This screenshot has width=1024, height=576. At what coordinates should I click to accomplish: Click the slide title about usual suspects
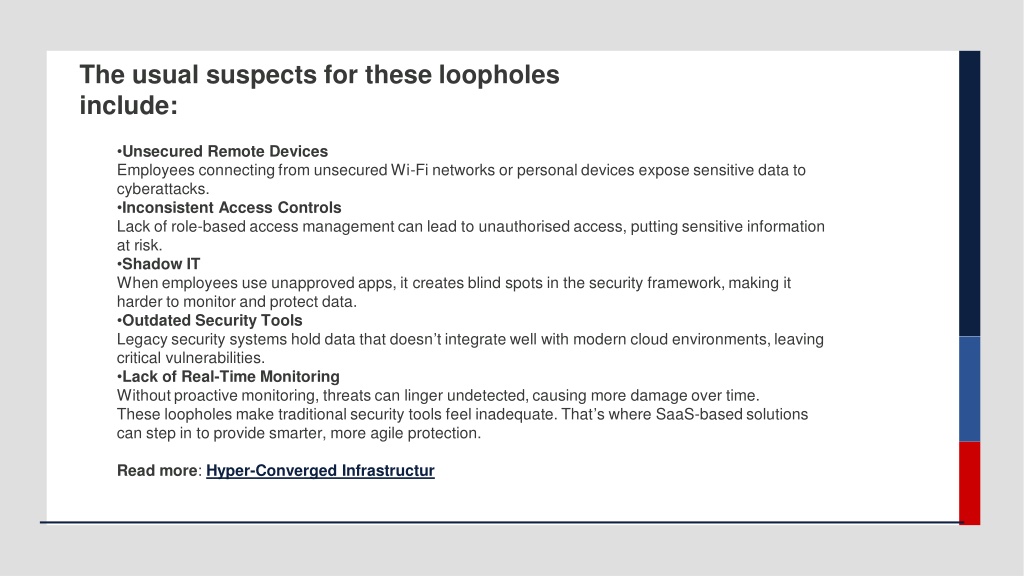point(319,89)
